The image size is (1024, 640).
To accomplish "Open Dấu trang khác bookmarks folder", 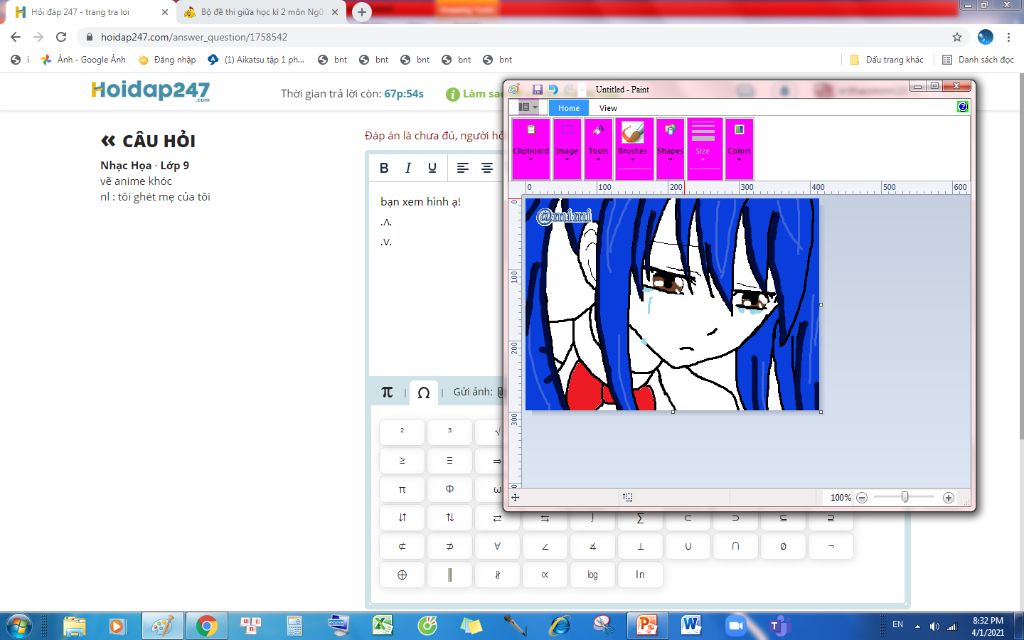I will (886, 59).
